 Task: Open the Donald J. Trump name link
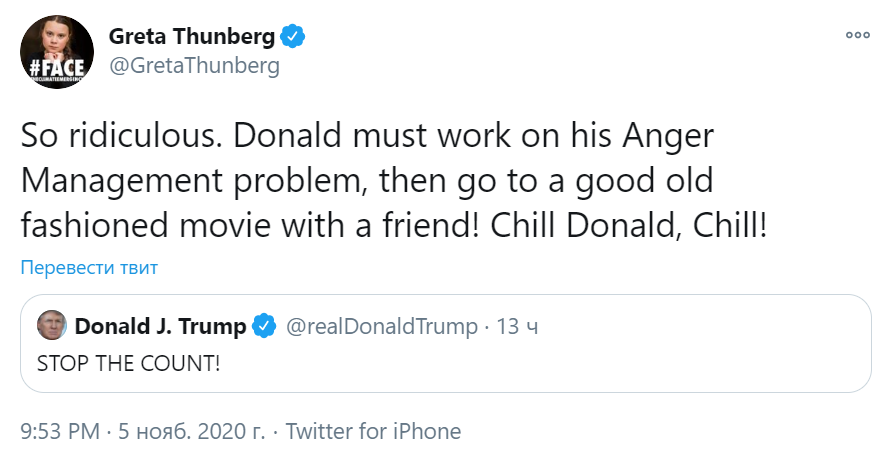[x=160, y=327]
